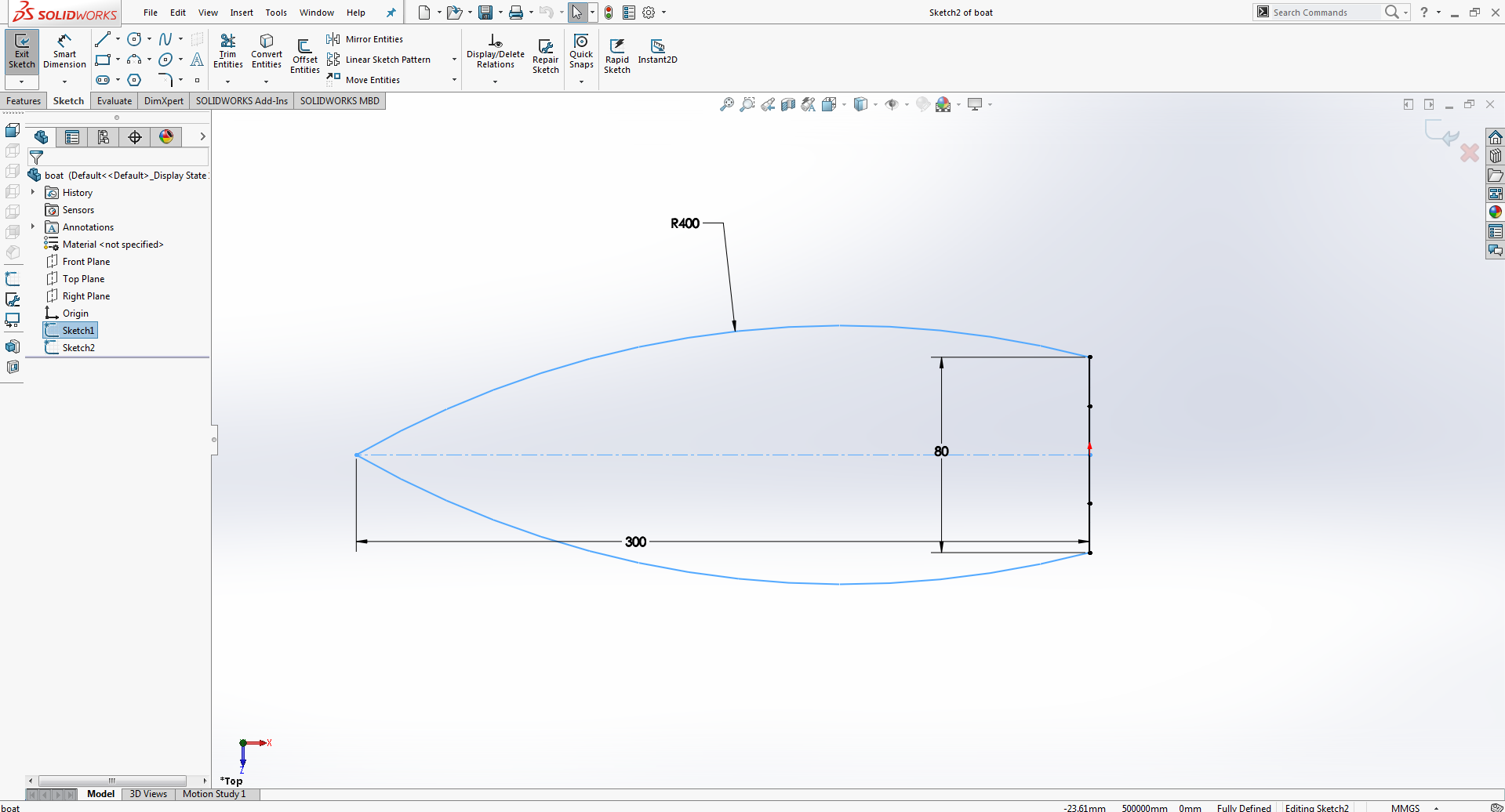1505x812 pixels.
Task: Select the sketch Text tool
Action: tap(197, 60)
